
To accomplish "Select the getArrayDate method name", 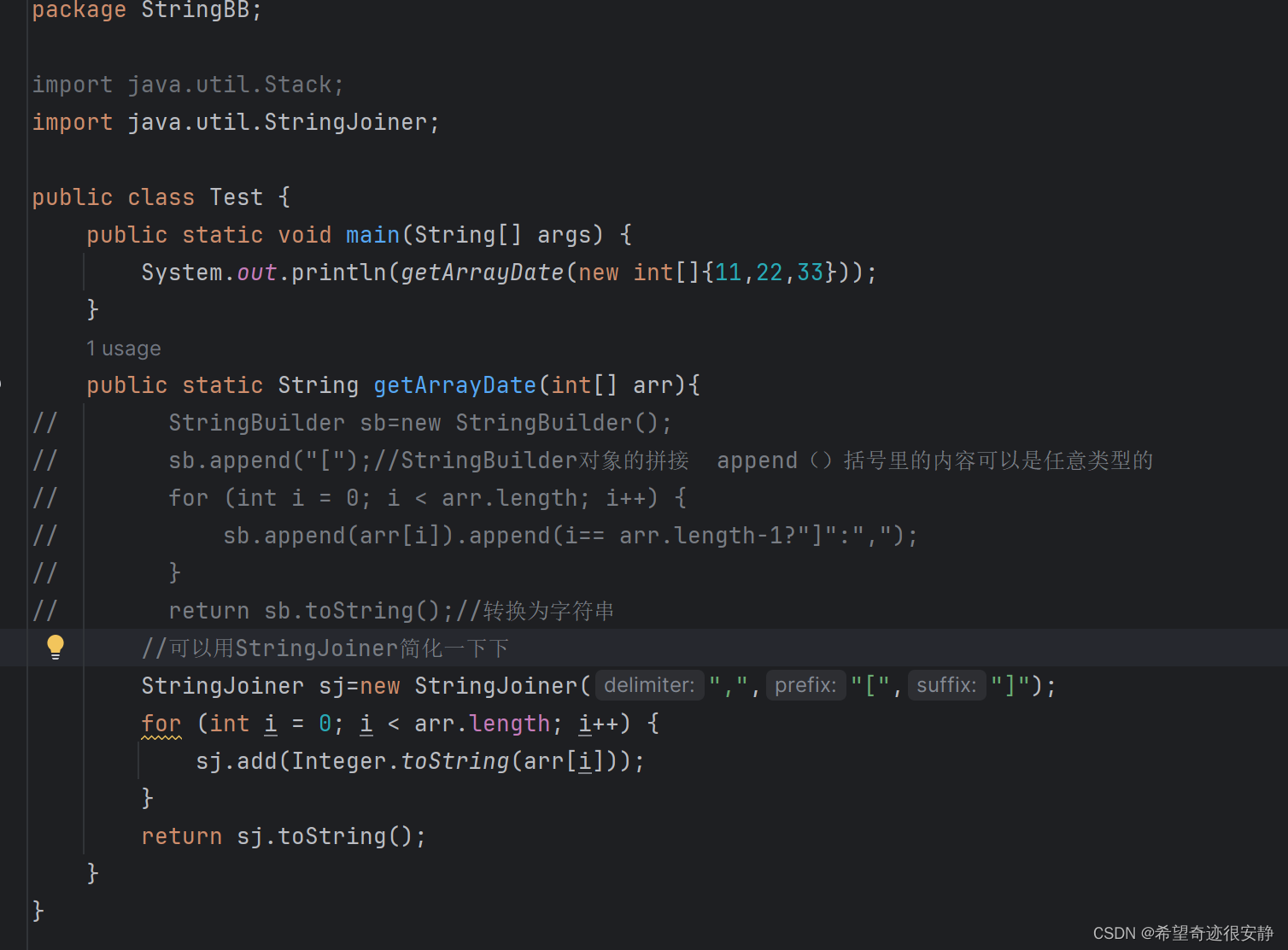I will pos(454,384).
